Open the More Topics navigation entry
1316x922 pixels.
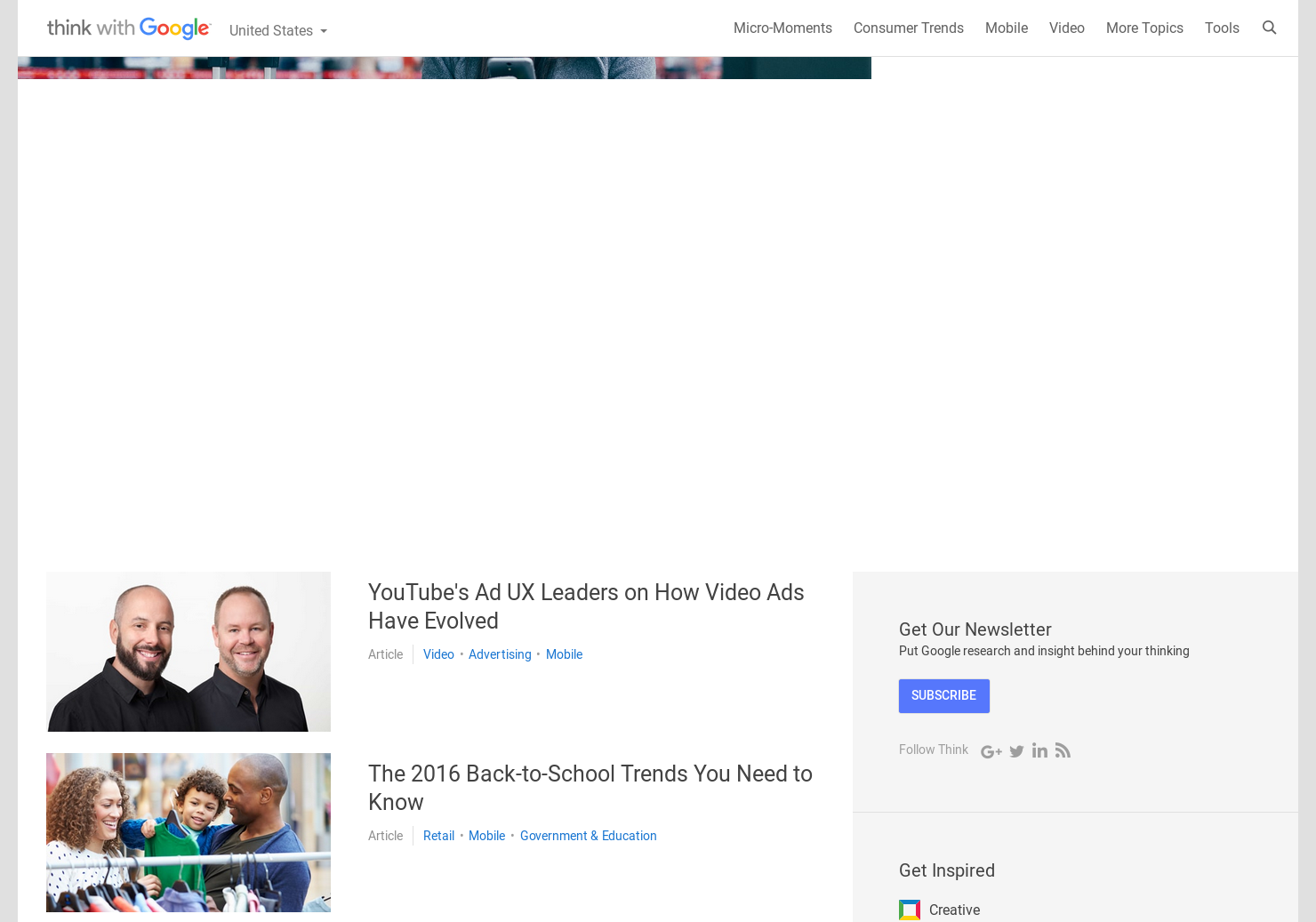1144,28
